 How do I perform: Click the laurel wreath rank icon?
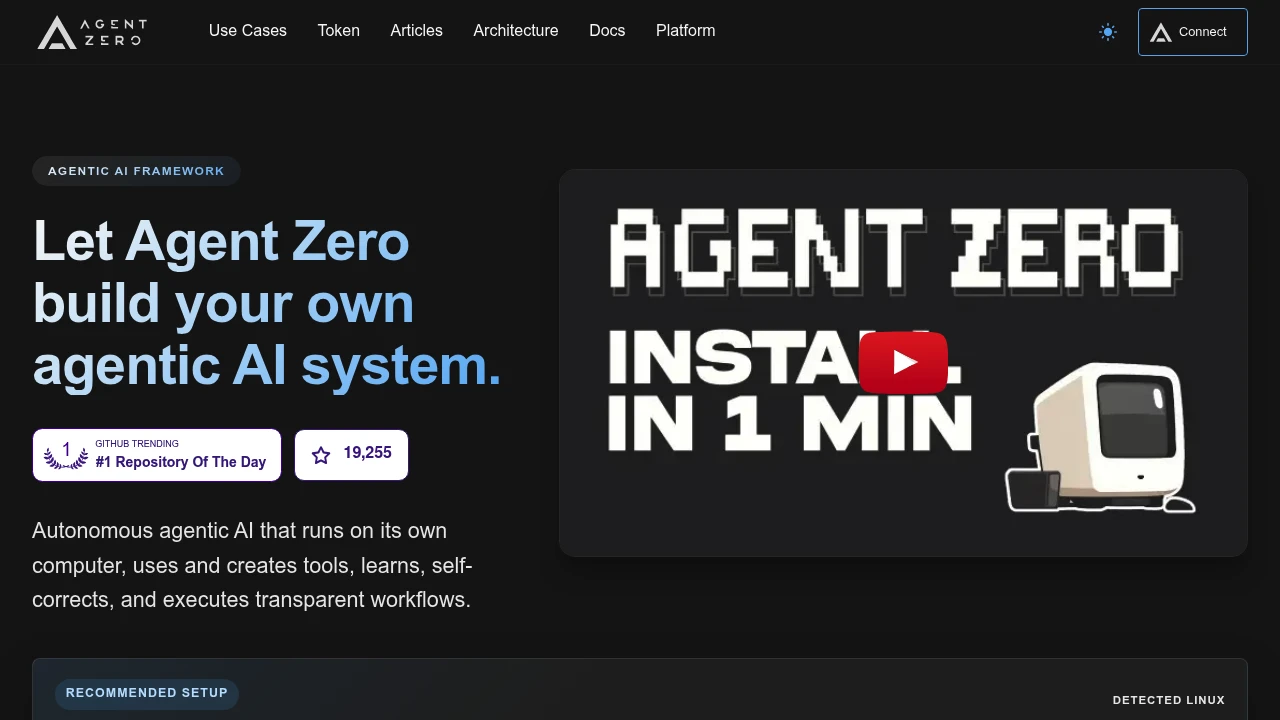click(x=66, y=455)
